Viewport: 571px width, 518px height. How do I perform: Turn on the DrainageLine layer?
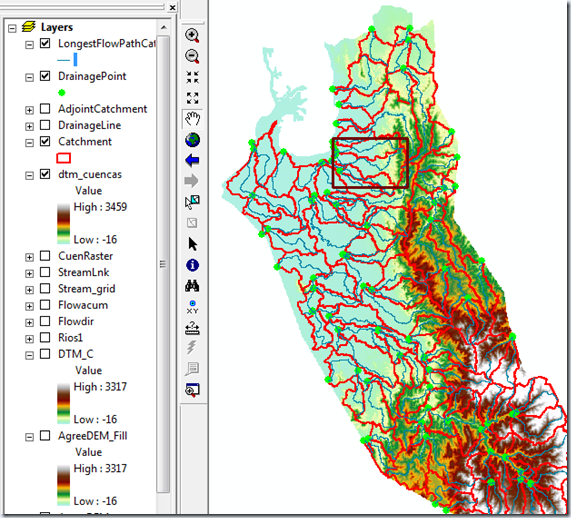click(x=45, y=125)
